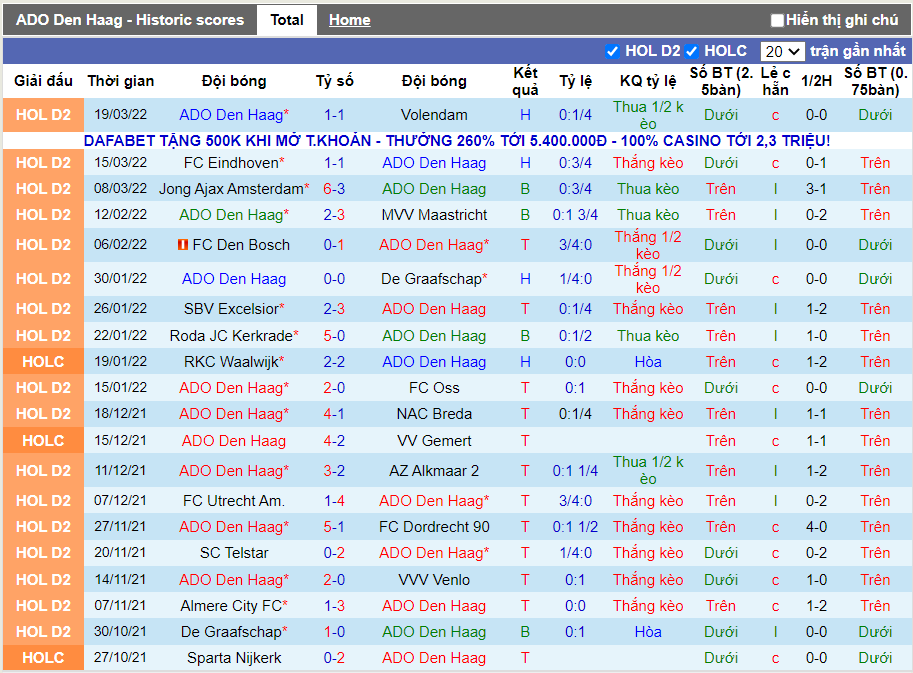Click date 08/03/22 in the table
This screenshot has width=913, height=673.
[x=121, y=189]
